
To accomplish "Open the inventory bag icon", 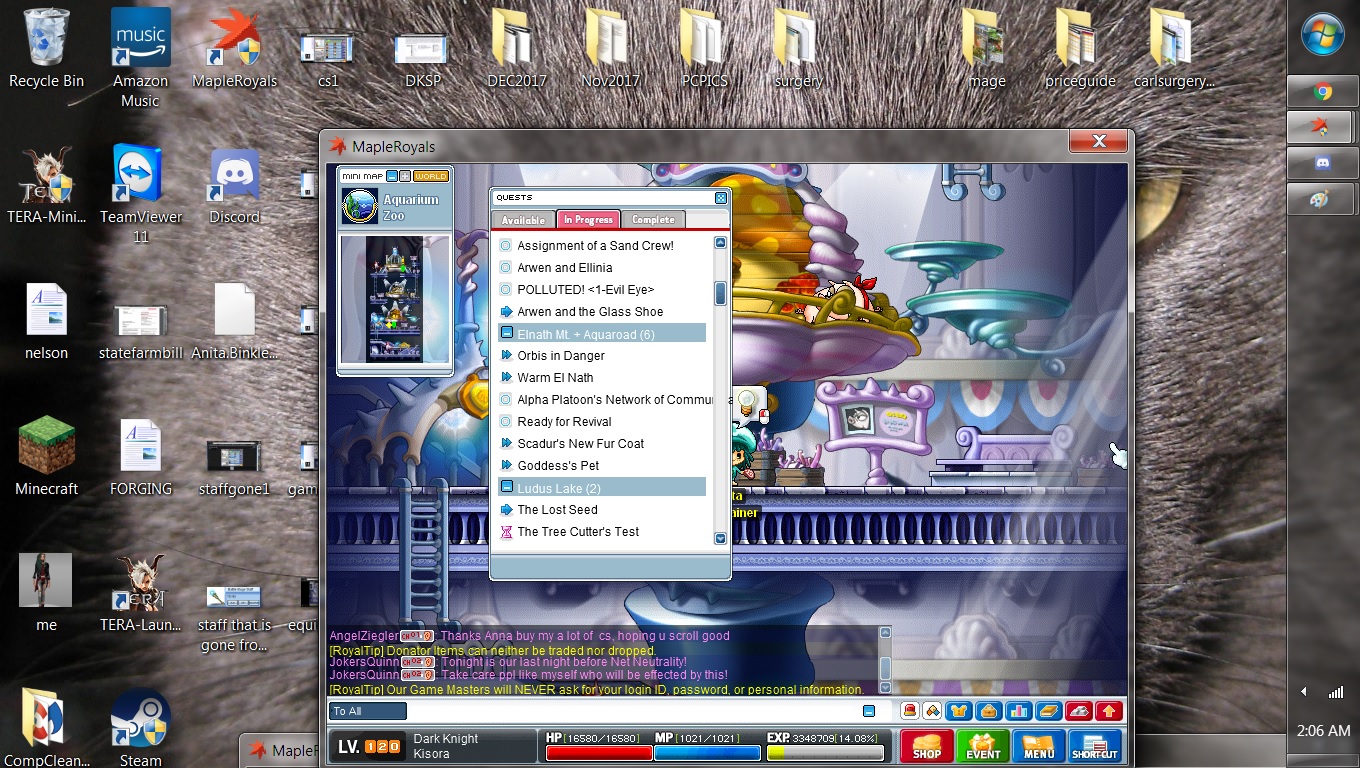I will tap(989, 711).
